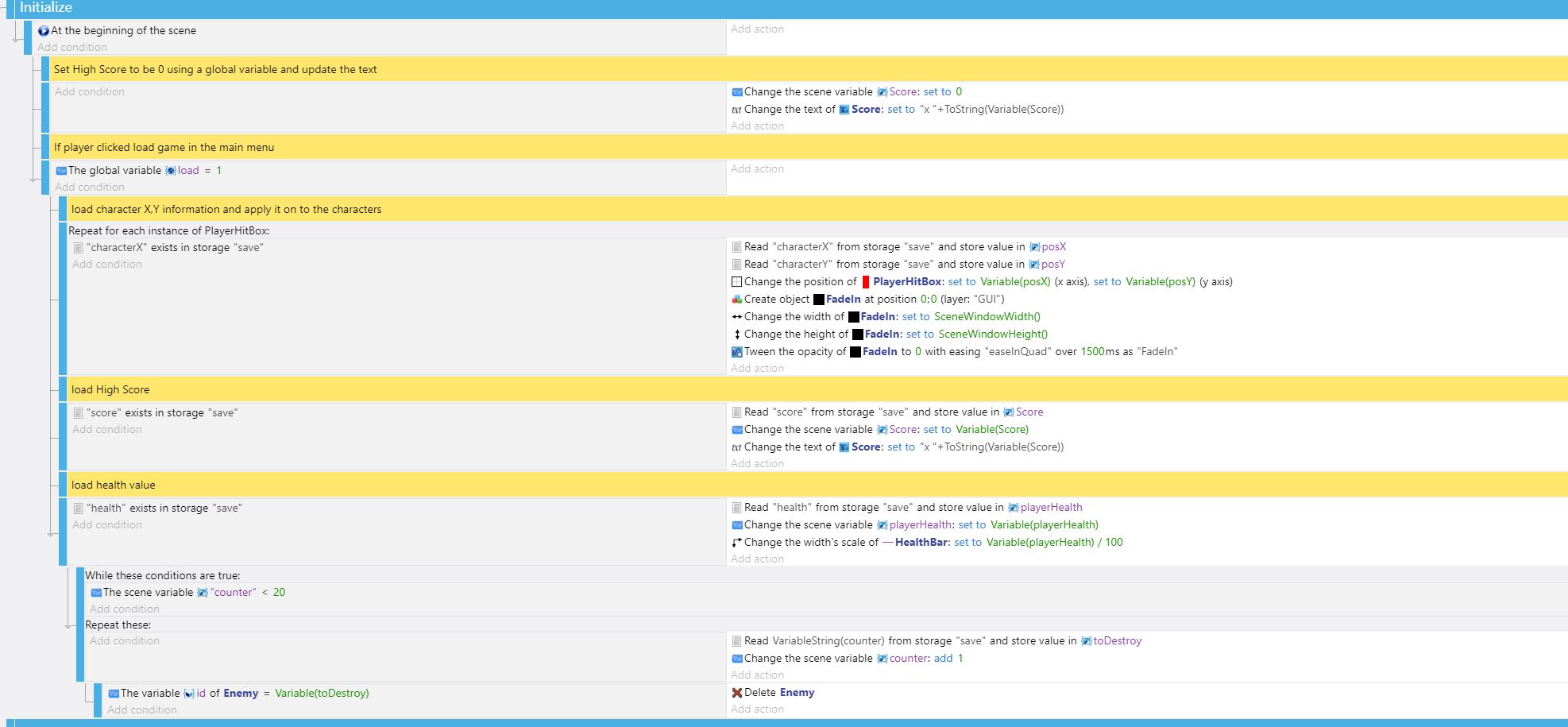1568x727 pixels.
Task: Click the value '20' in counter condition
Action: click(279, 593)
